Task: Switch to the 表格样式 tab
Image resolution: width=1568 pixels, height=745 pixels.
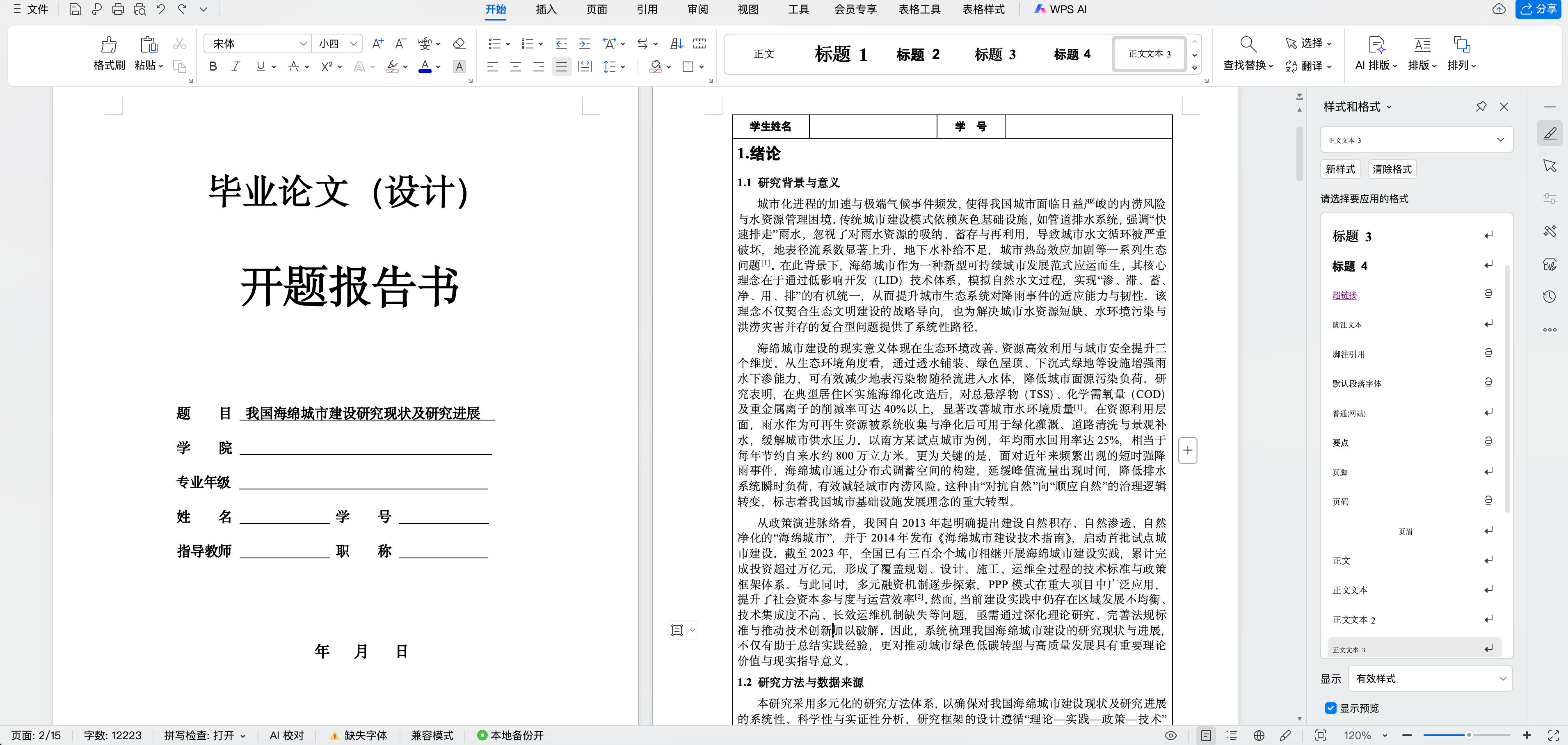Action: (983, 10)
